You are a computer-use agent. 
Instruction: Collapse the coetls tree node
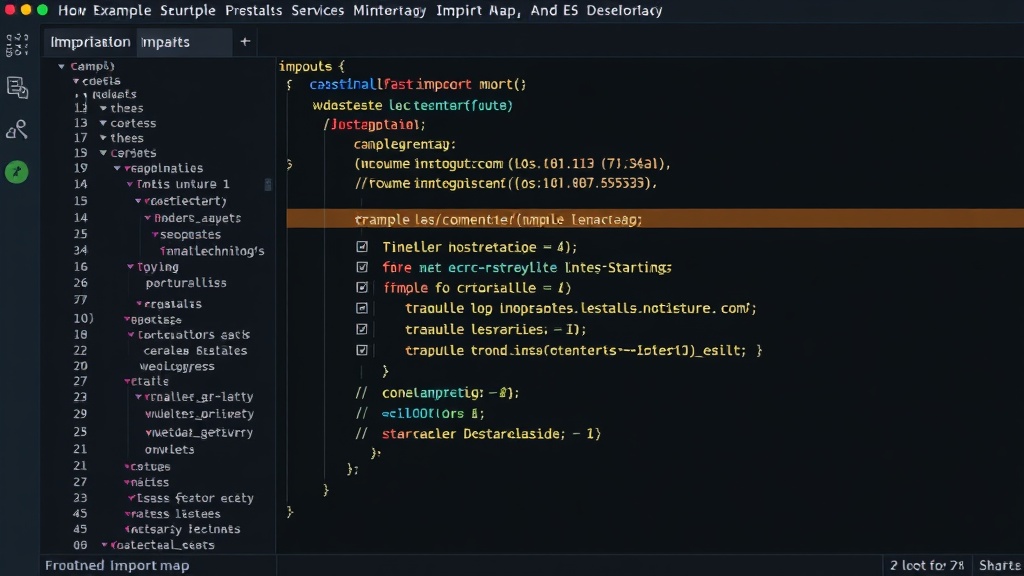pos(76,81)
